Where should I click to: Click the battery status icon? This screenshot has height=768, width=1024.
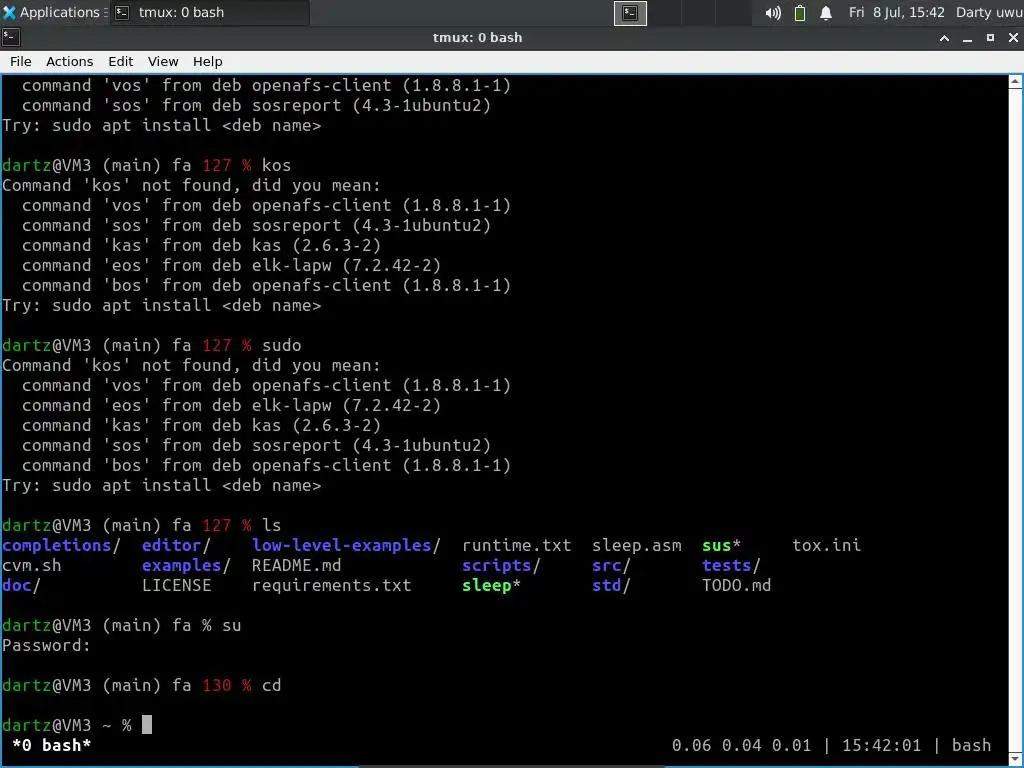799,13
